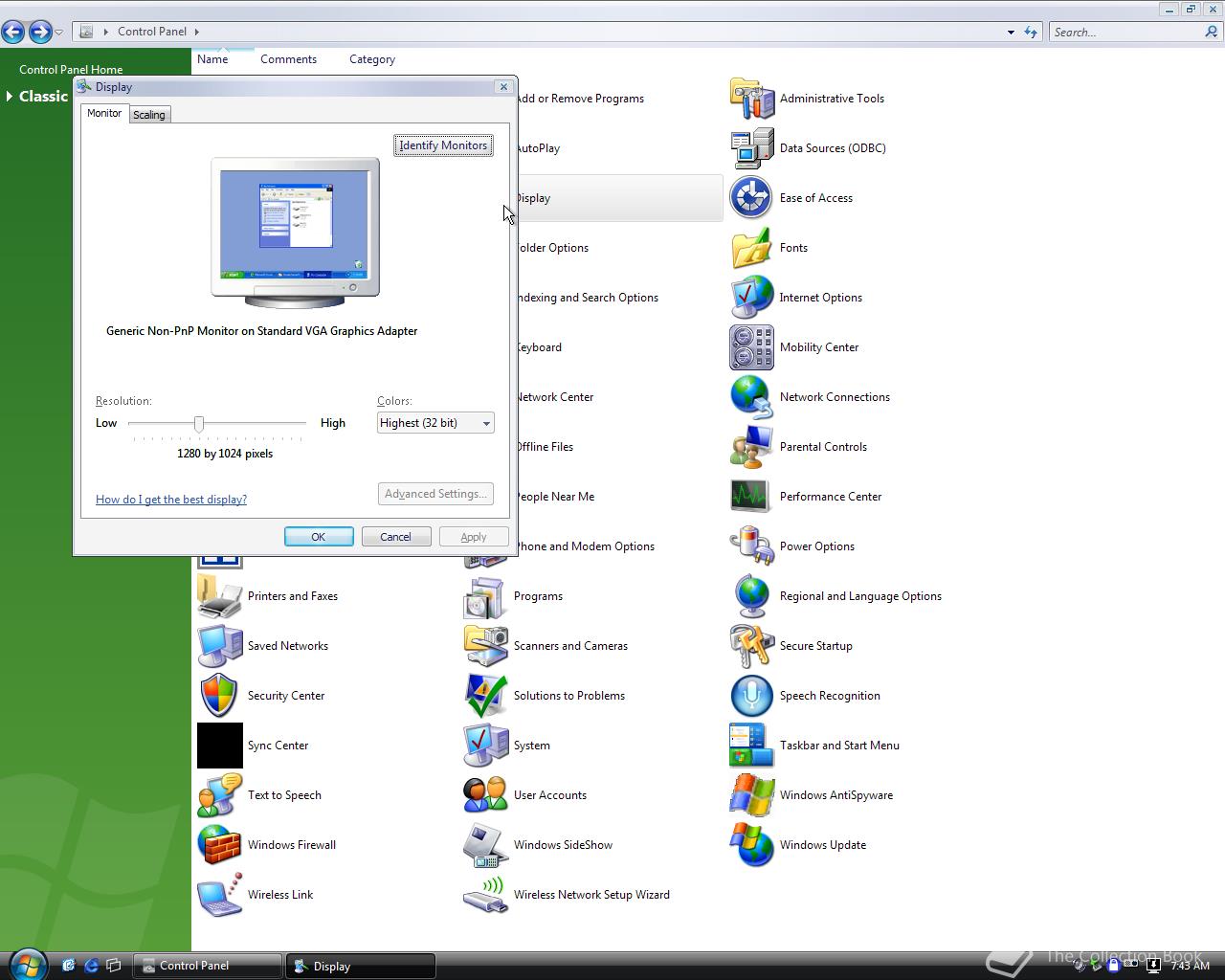This screenshot has width=1225, height=980.
Task: Open the Windows Start orb
Action: click(x=27, y=965)
